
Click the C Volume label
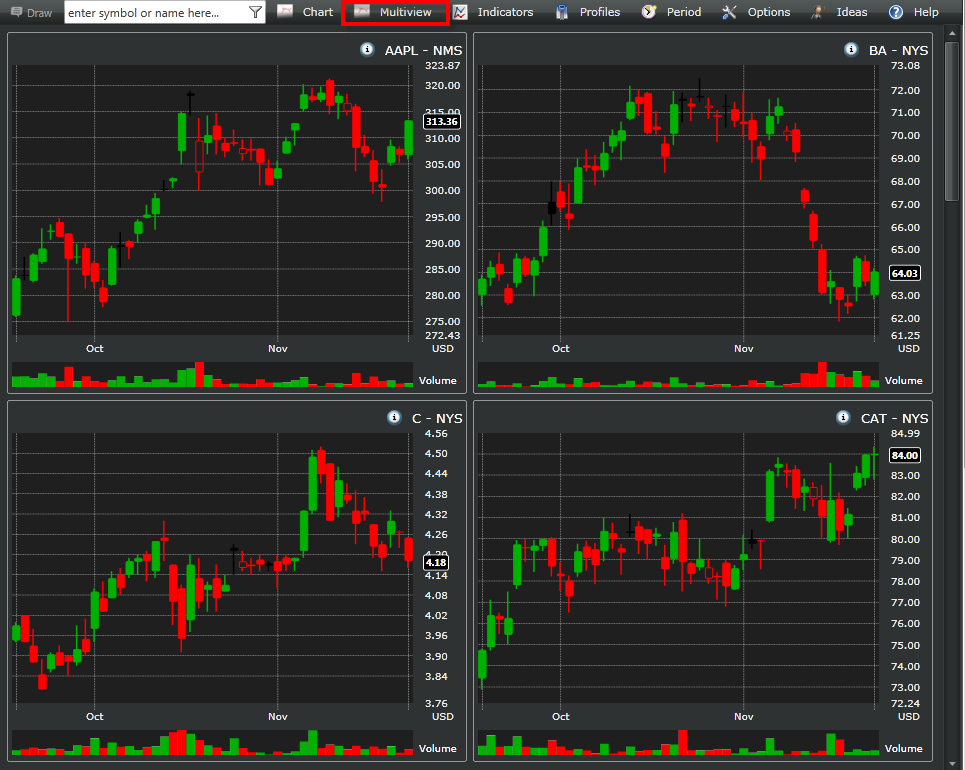point(438,748)
